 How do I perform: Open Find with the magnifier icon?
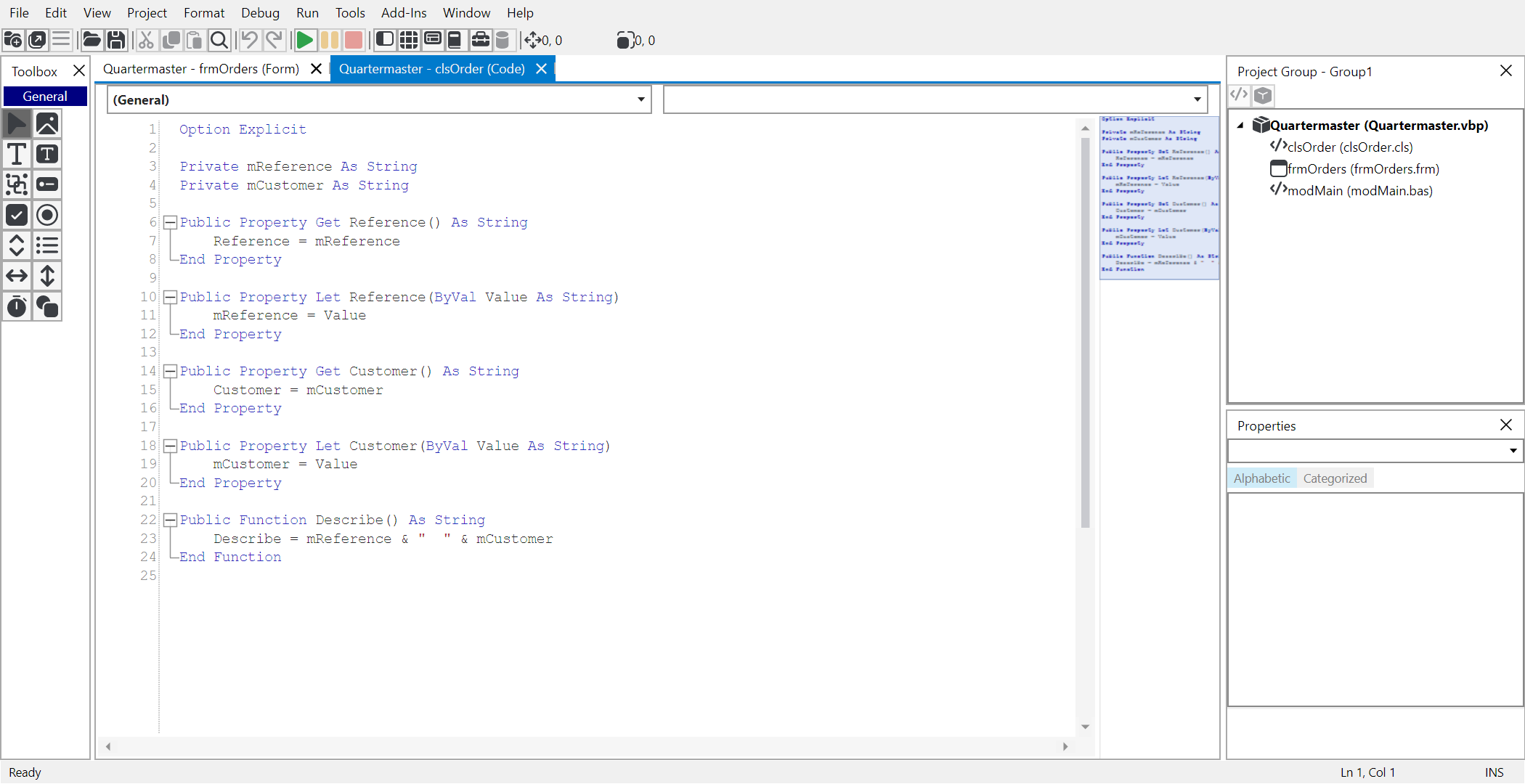coord(219,40)
